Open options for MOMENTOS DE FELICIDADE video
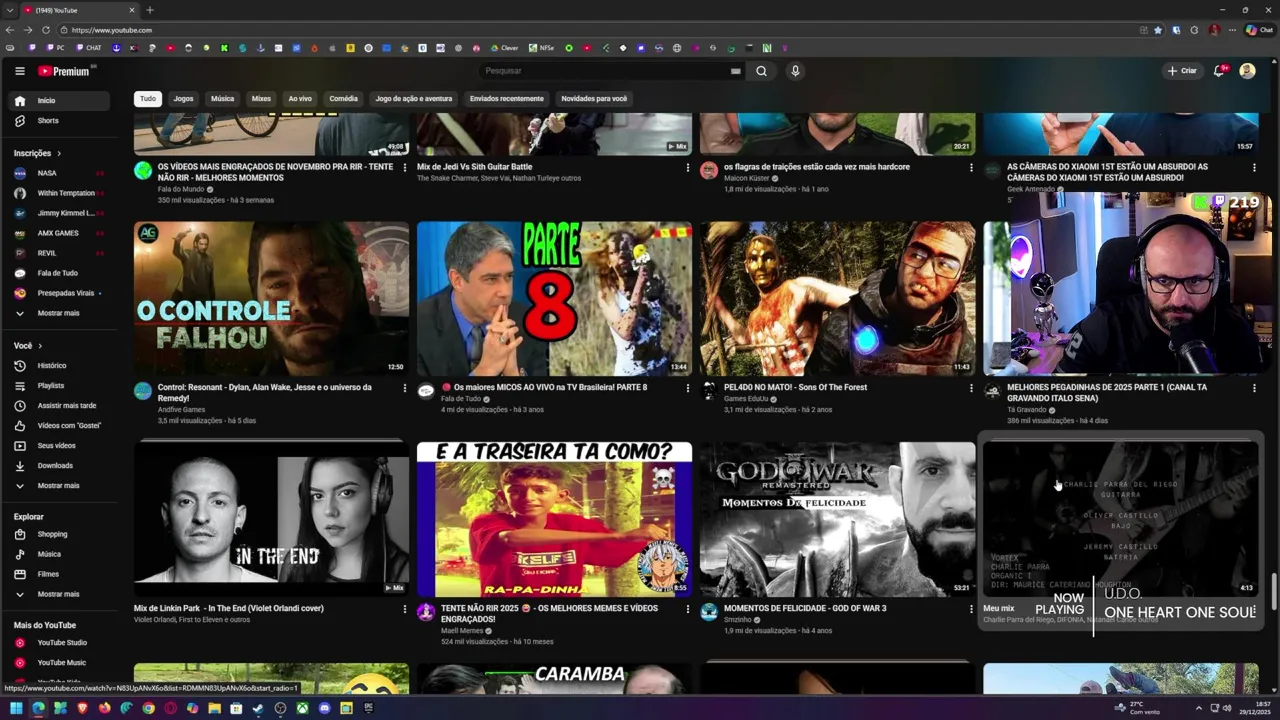 tap(971, 609)
